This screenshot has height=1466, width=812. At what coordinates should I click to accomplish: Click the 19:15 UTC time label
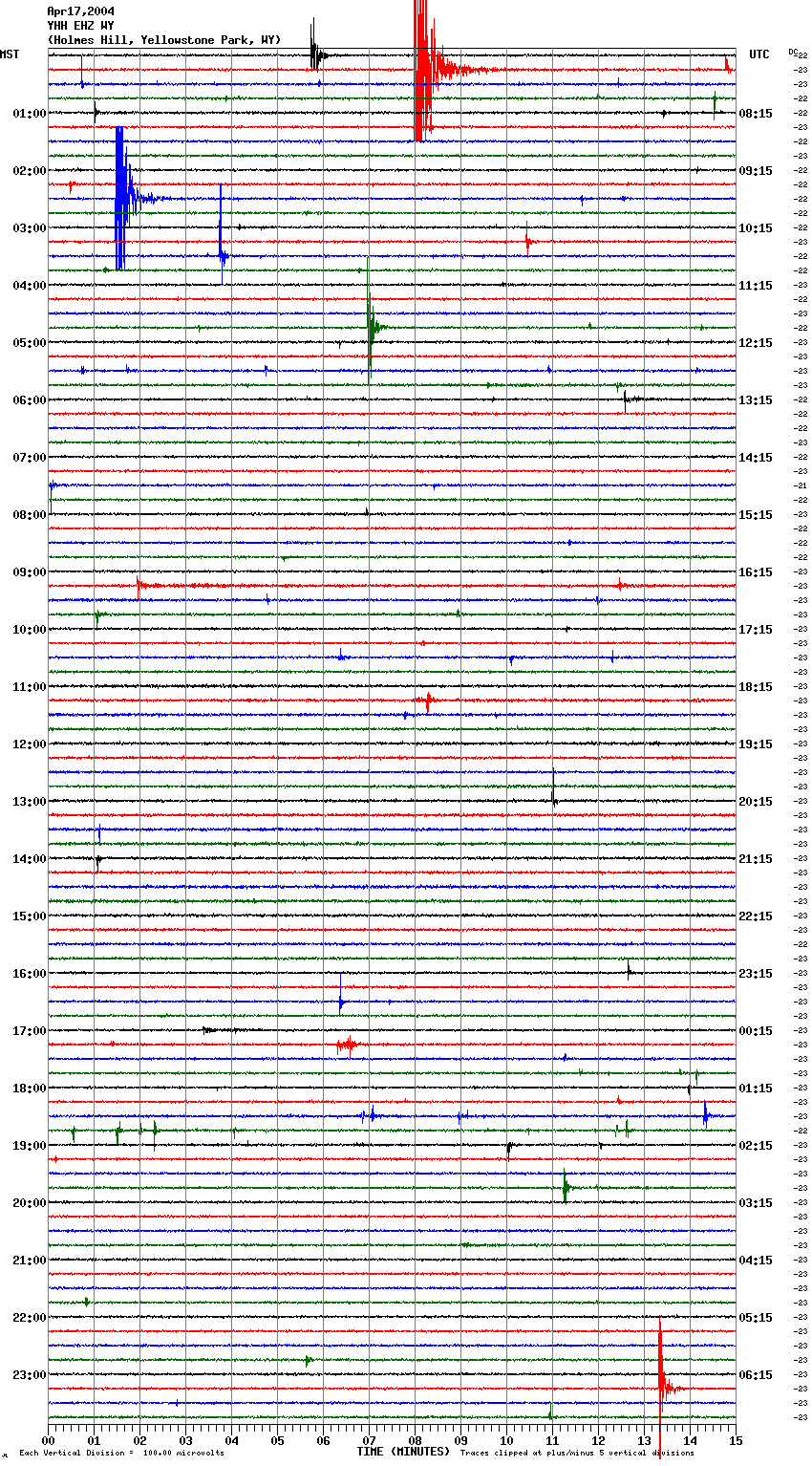coord(756,744)
